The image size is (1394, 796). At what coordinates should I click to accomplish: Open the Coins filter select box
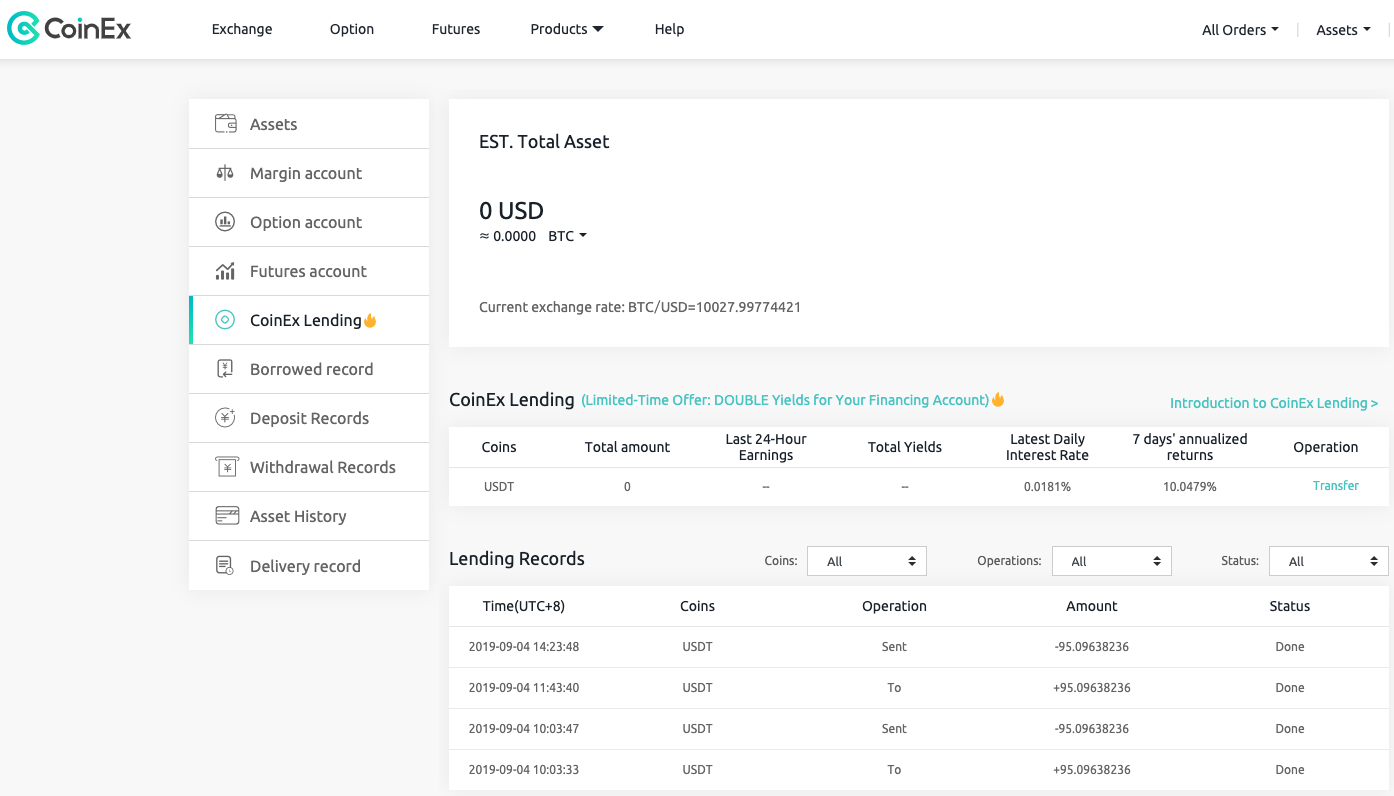[867, 561]
